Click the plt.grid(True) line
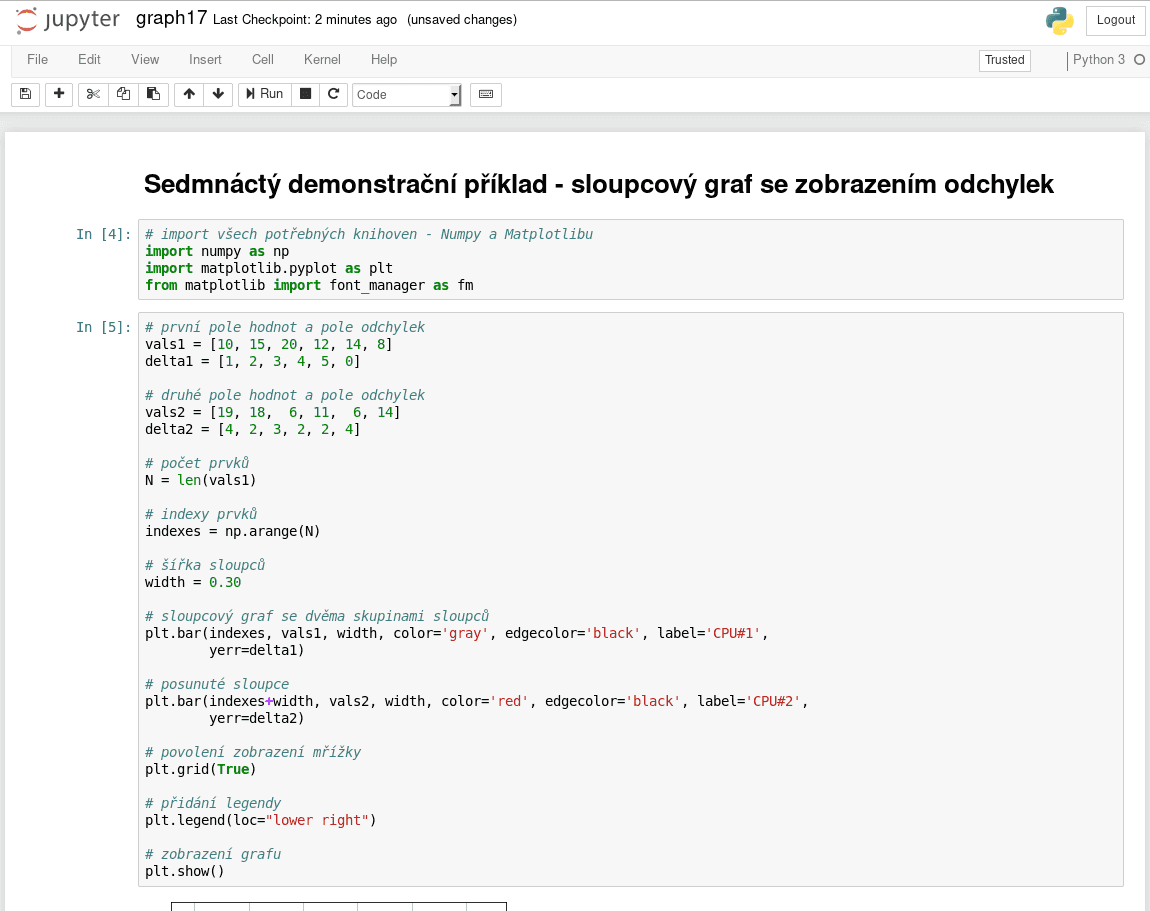The image size is (1150, 911). 200,769
